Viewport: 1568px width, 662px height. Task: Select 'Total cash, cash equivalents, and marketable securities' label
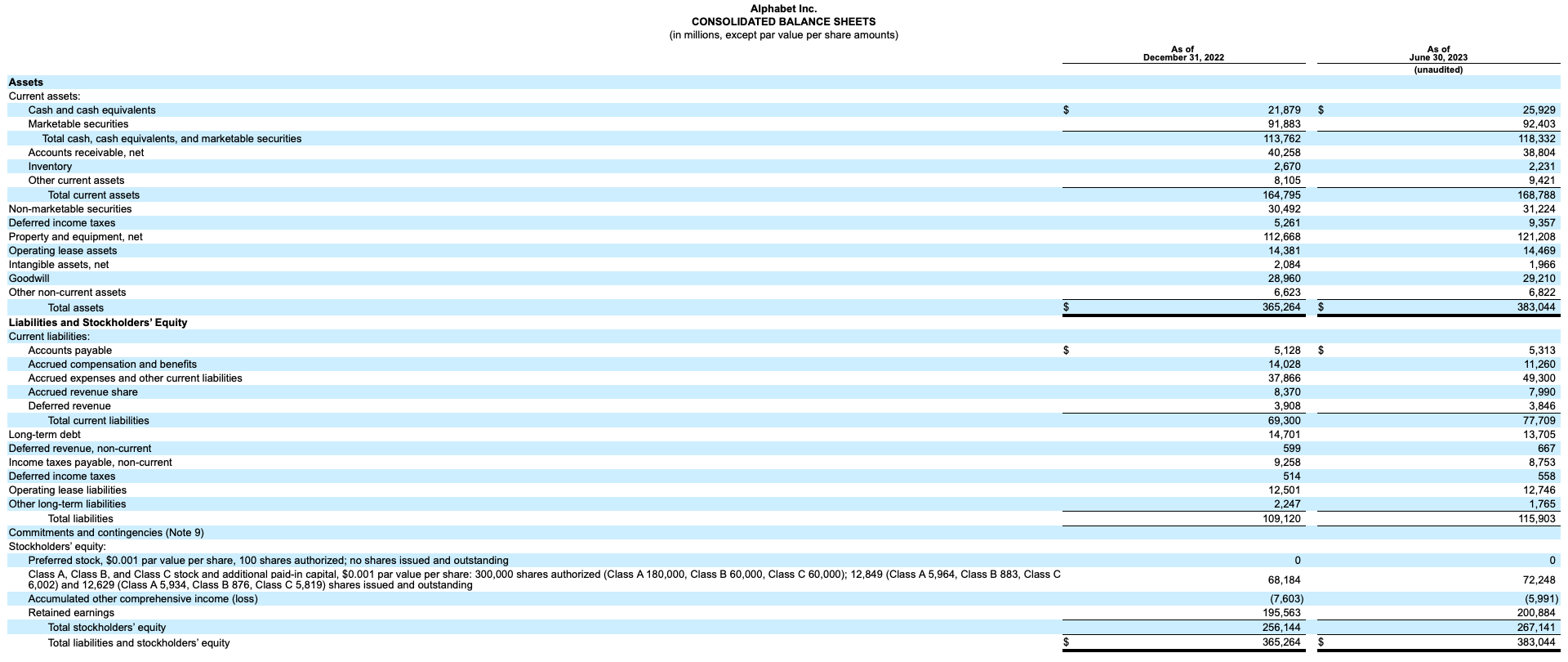coord(171,139)
